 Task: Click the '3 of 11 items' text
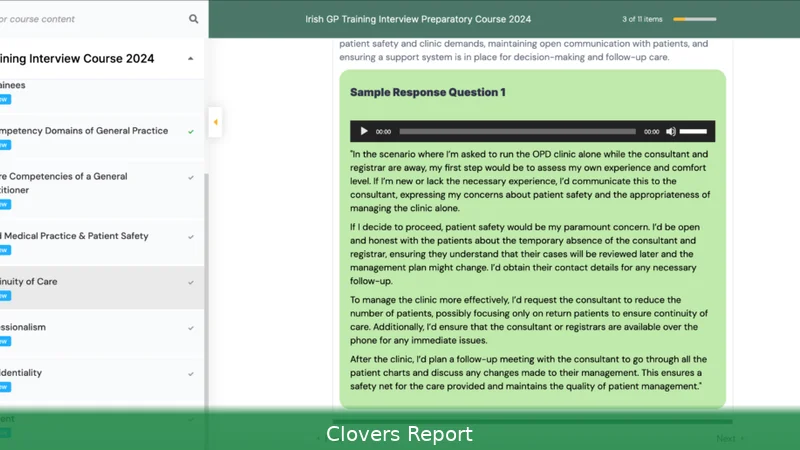[x=642, y=19]
